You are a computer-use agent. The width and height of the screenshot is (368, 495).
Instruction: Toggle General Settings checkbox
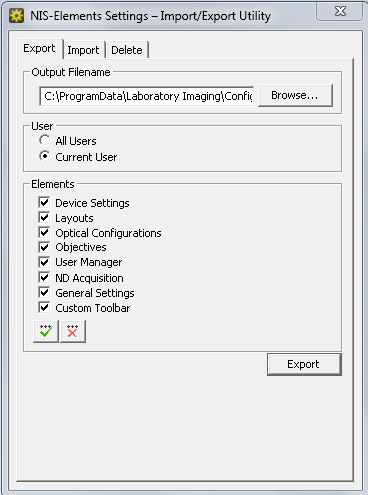(44, 292)
